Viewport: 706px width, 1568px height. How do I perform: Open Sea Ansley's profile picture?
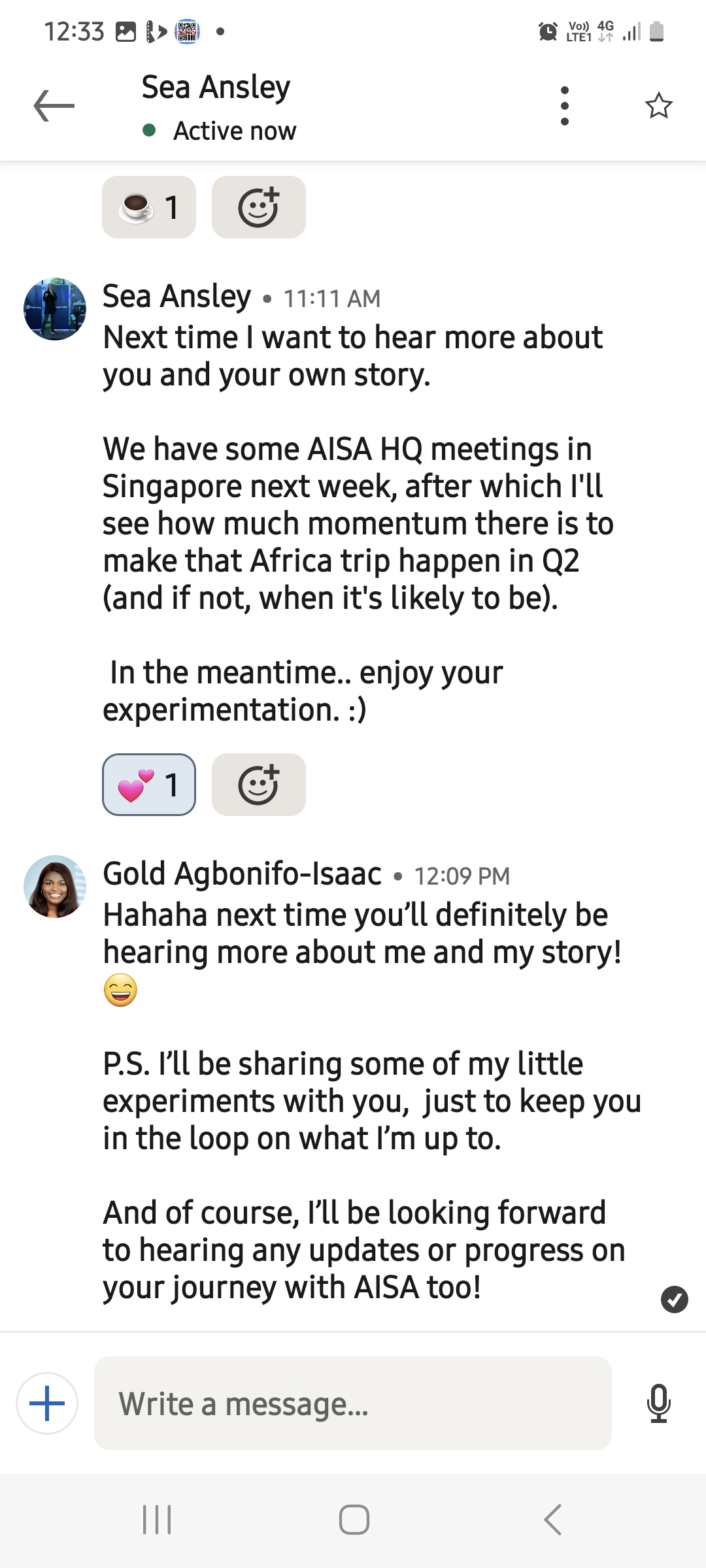click(55, 309)
